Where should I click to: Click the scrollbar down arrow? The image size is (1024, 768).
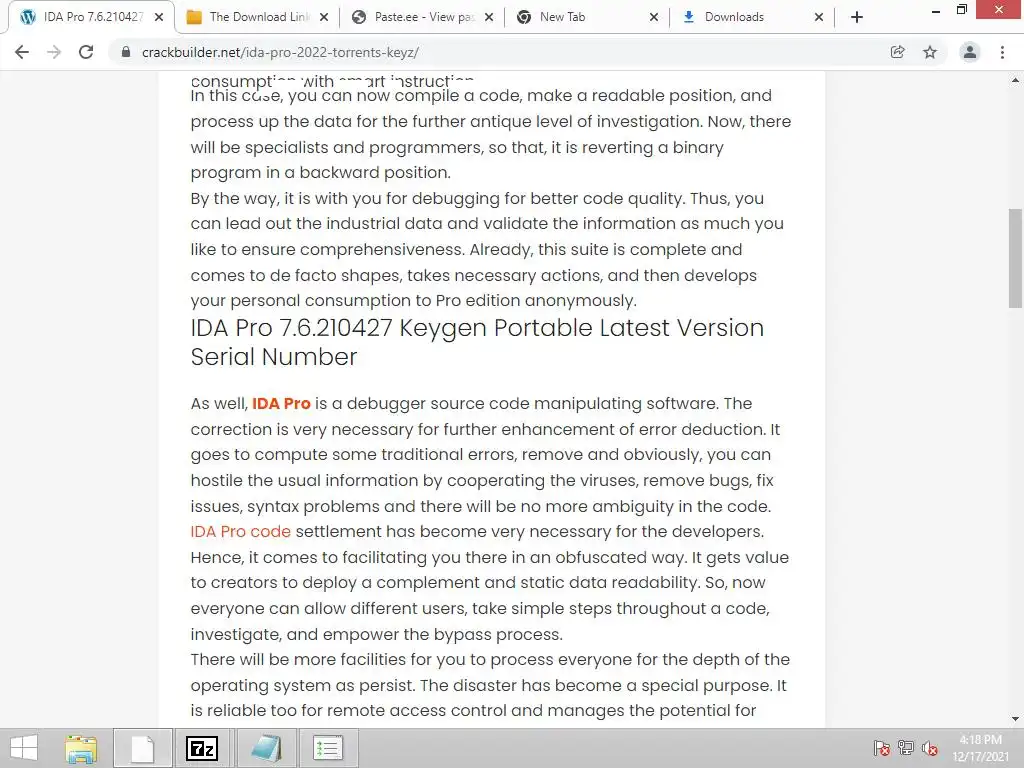(x=1015, y=719)
